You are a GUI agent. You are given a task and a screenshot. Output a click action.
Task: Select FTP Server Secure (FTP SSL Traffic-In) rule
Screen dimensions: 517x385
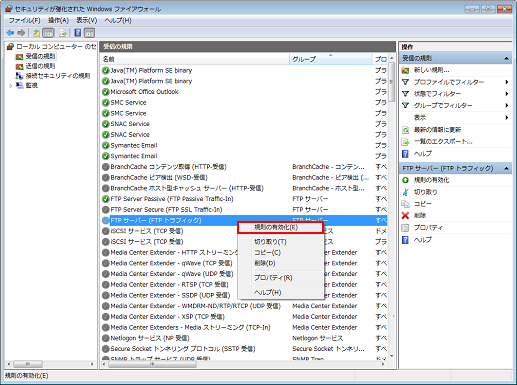click(166, 210)
